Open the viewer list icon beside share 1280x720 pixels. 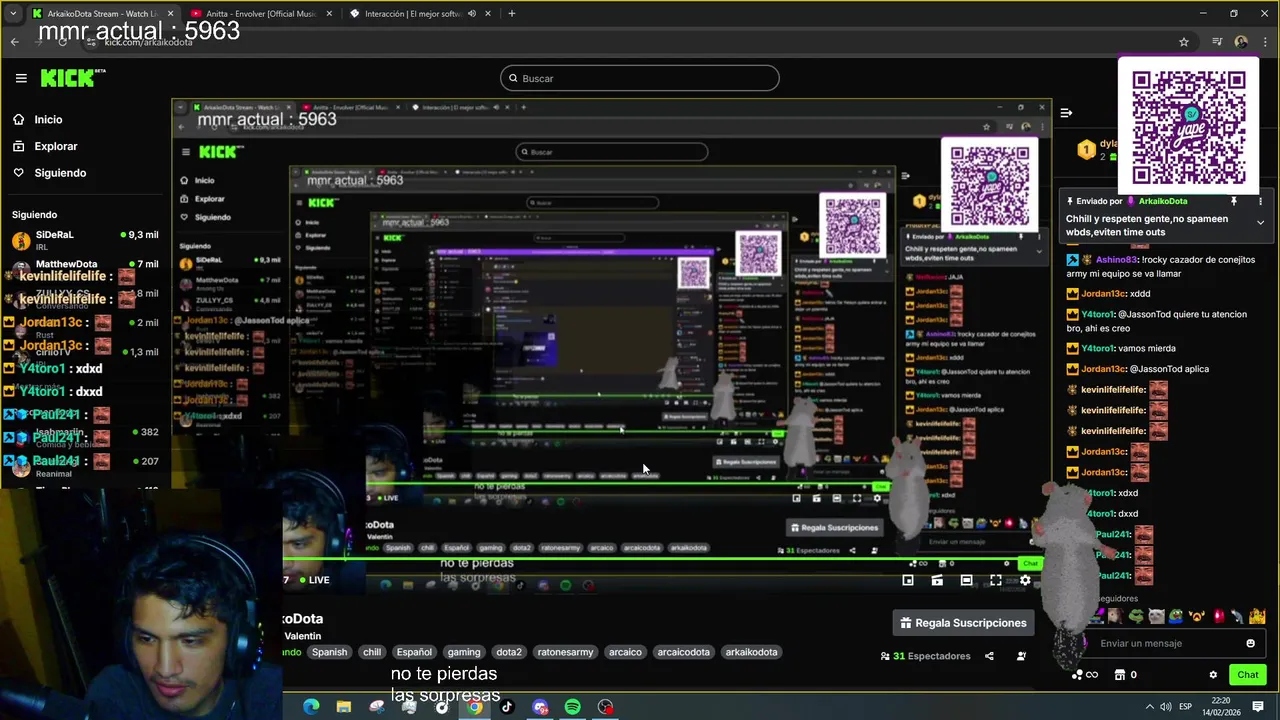1021,656
